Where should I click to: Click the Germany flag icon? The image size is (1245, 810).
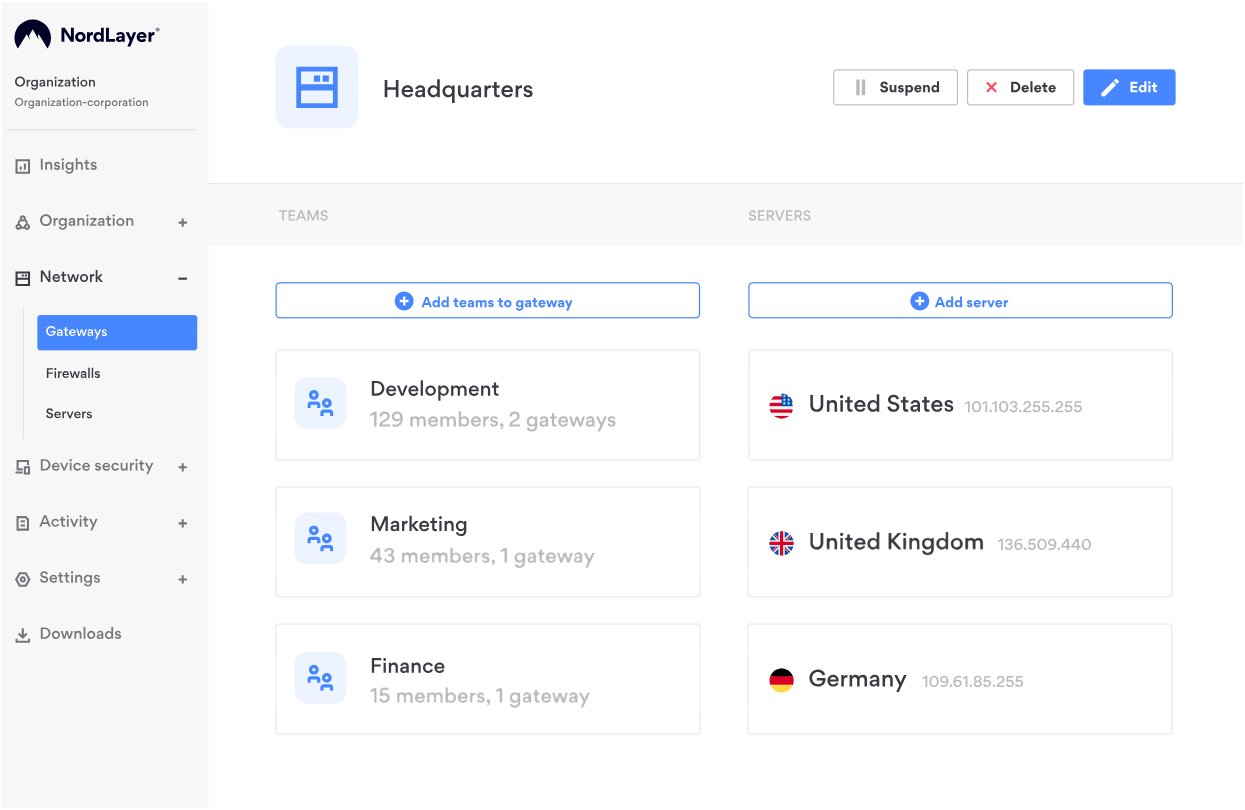[780, 679]
